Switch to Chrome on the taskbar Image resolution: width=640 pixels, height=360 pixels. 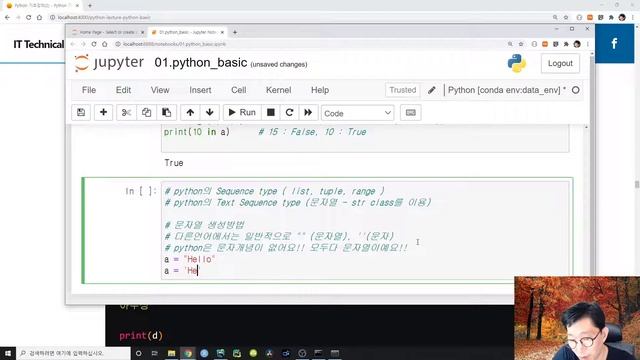pos(188,353)
